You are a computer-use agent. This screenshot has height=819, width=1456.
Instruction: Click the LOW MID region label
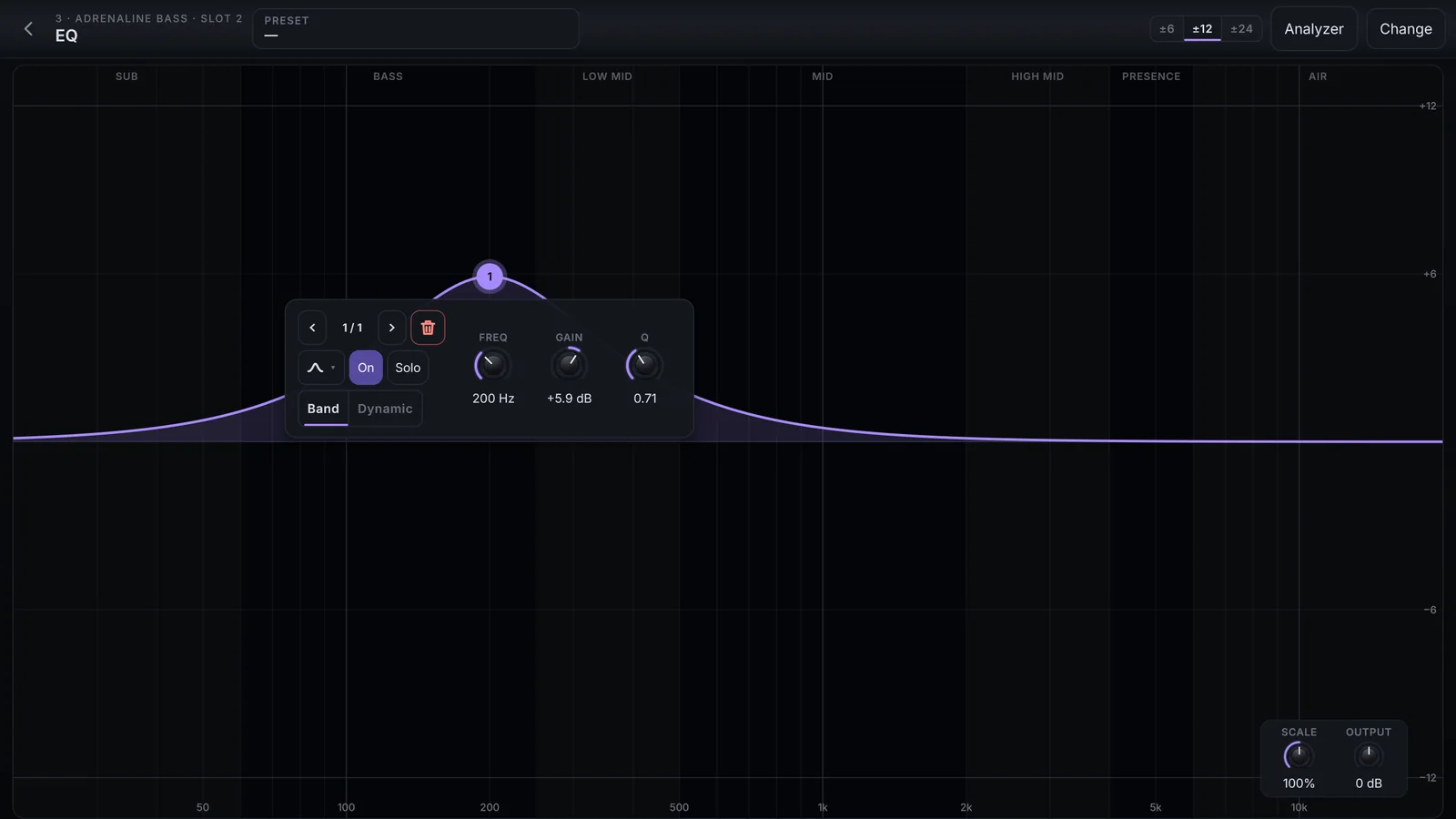(x=607, y=76)
